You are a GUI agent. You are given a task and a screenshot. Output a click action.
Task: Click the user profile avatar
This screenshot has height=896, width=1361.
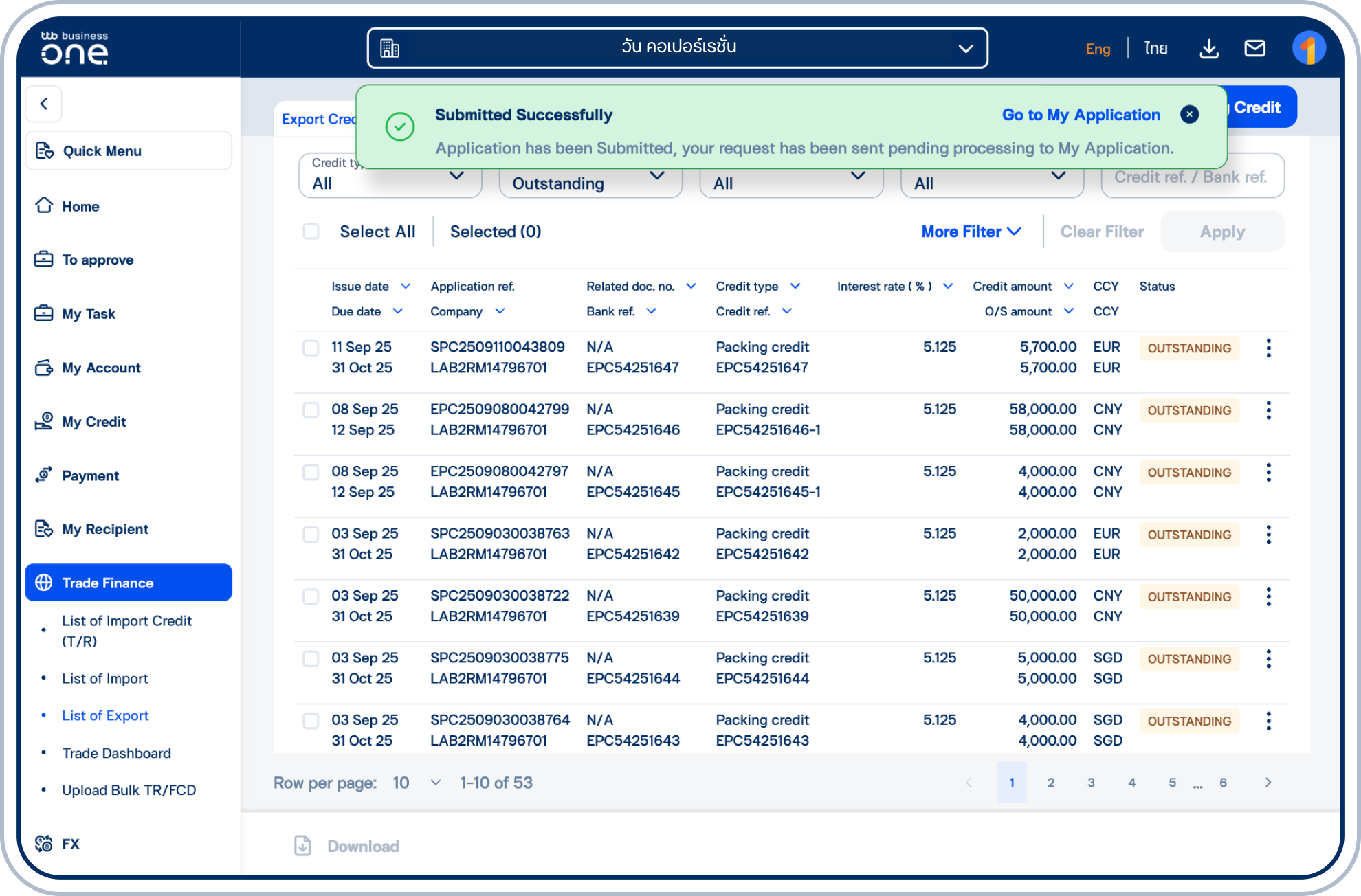[x=1308, y=48]
